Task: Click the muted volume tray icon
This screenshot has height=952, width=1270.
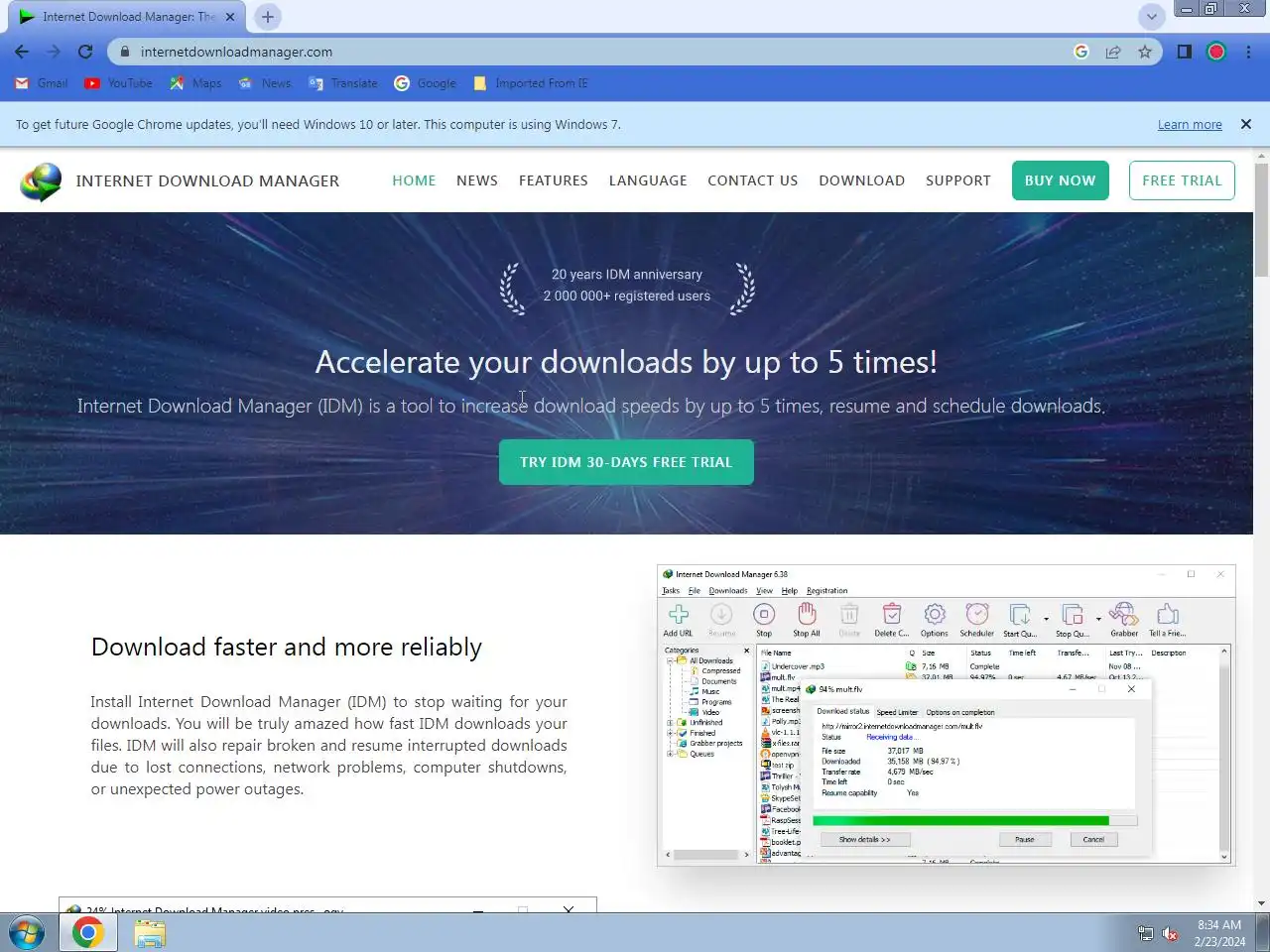Action: (1170, 933)
